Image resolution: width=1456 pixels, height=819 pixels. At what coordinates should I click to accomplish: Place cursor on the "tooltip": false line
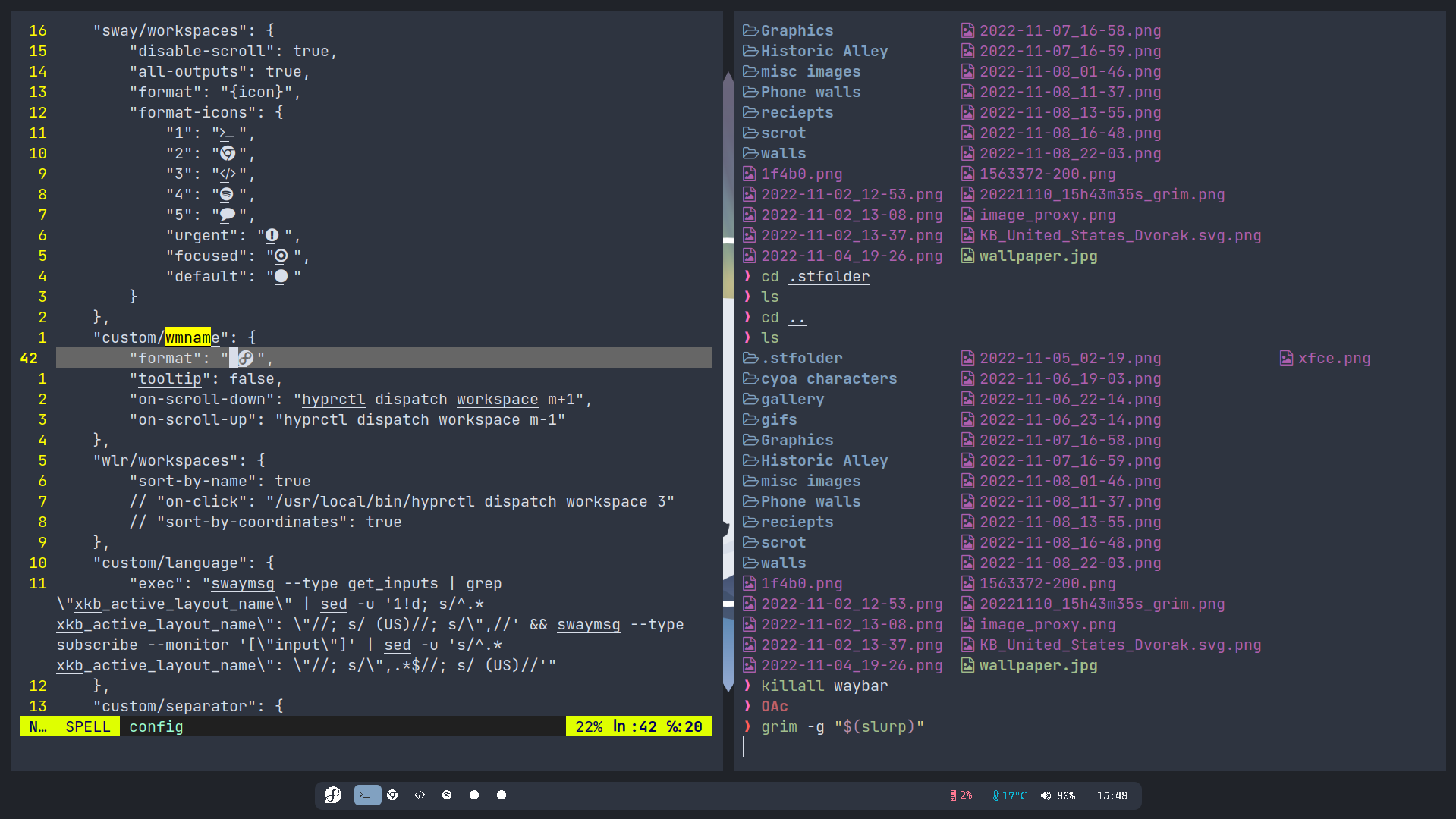coord(206,378)
